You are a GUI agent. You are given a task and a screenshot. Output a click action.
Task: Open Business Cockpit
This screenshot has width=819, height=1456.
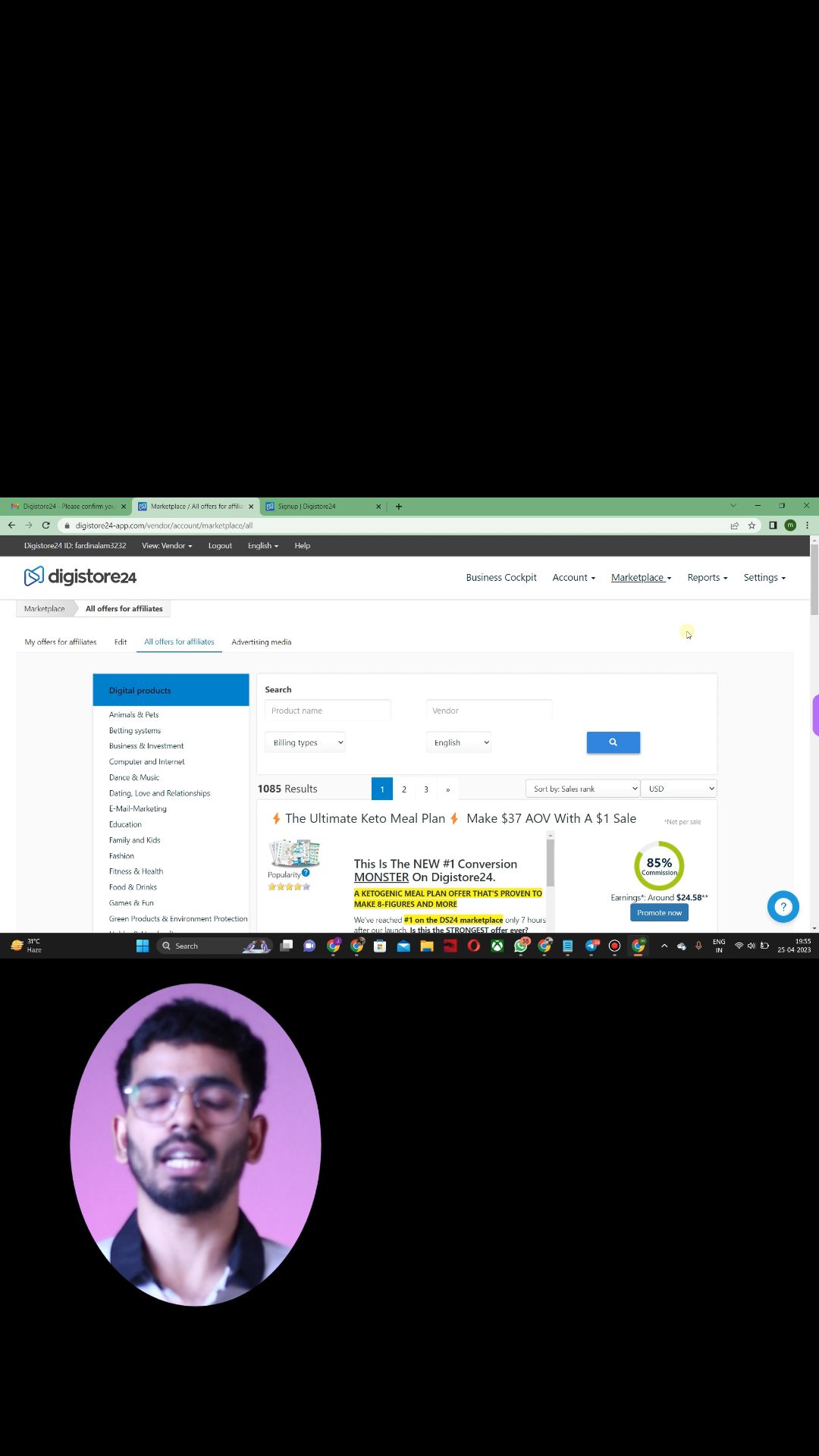(x=501, y=578)
